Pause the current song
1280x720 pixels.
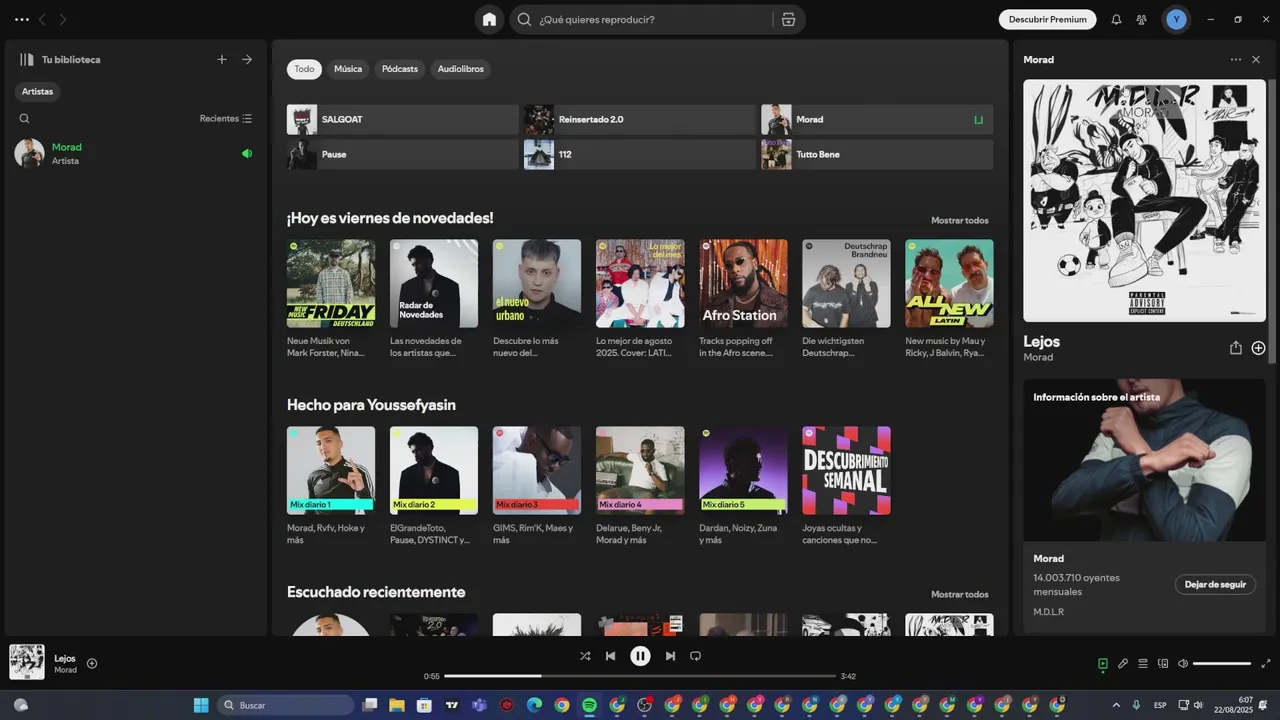(x=640, y=656)
